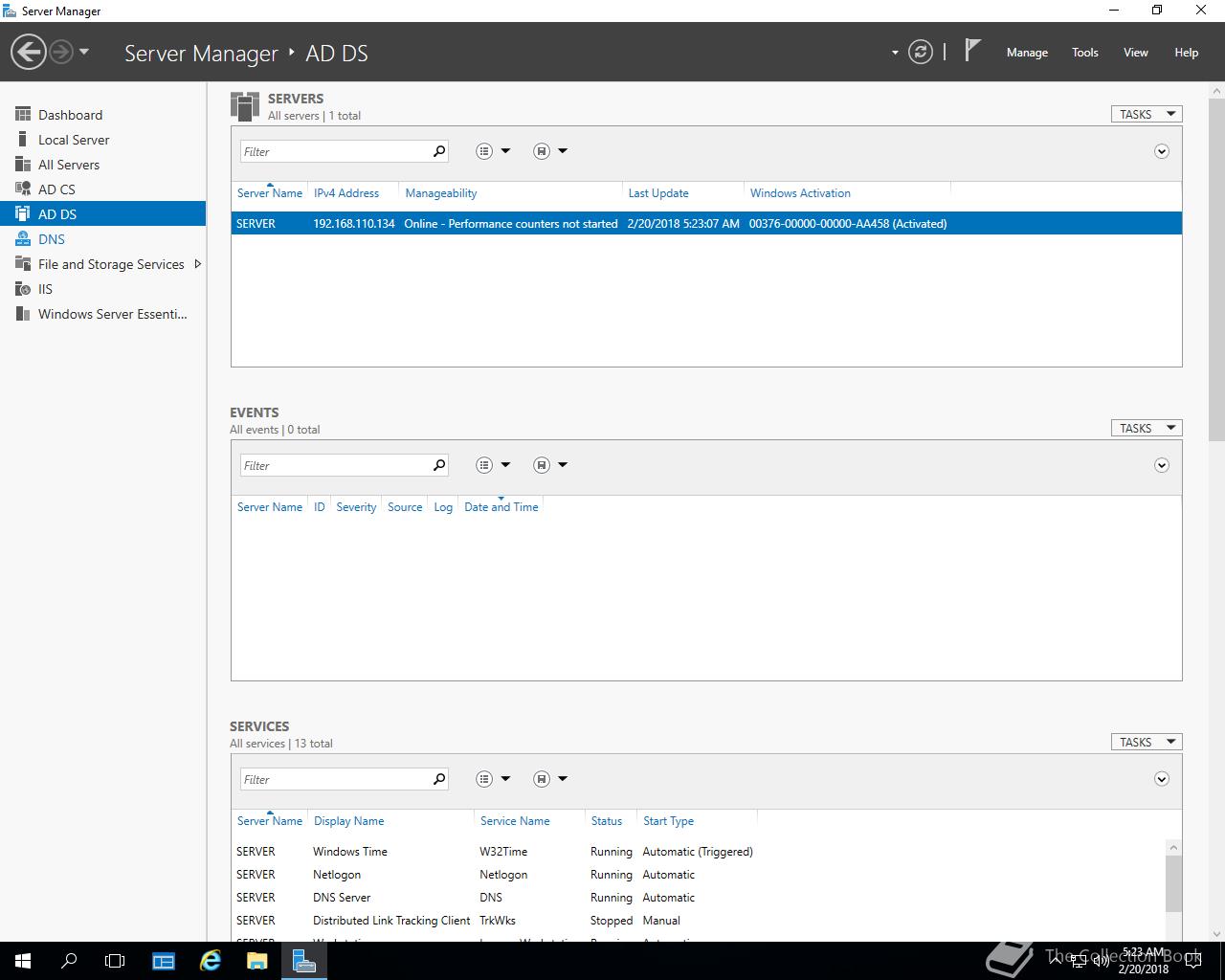Viewport: 1225px width, 980px height.
Task: Click the AD CS role icon
Action: click(23, 189)
